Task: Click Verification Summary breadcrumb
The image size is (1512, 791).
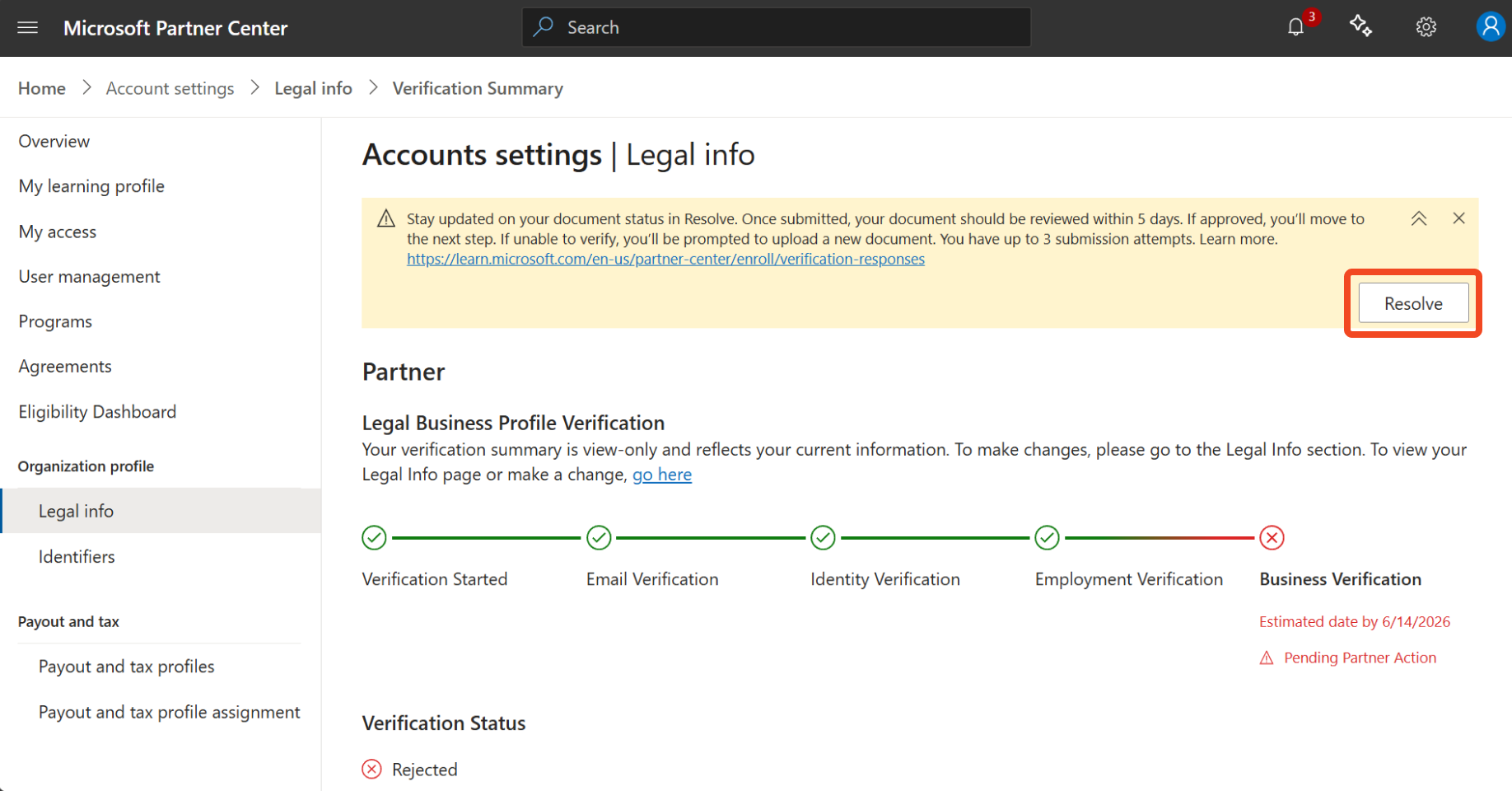Action: click(478, 88)
